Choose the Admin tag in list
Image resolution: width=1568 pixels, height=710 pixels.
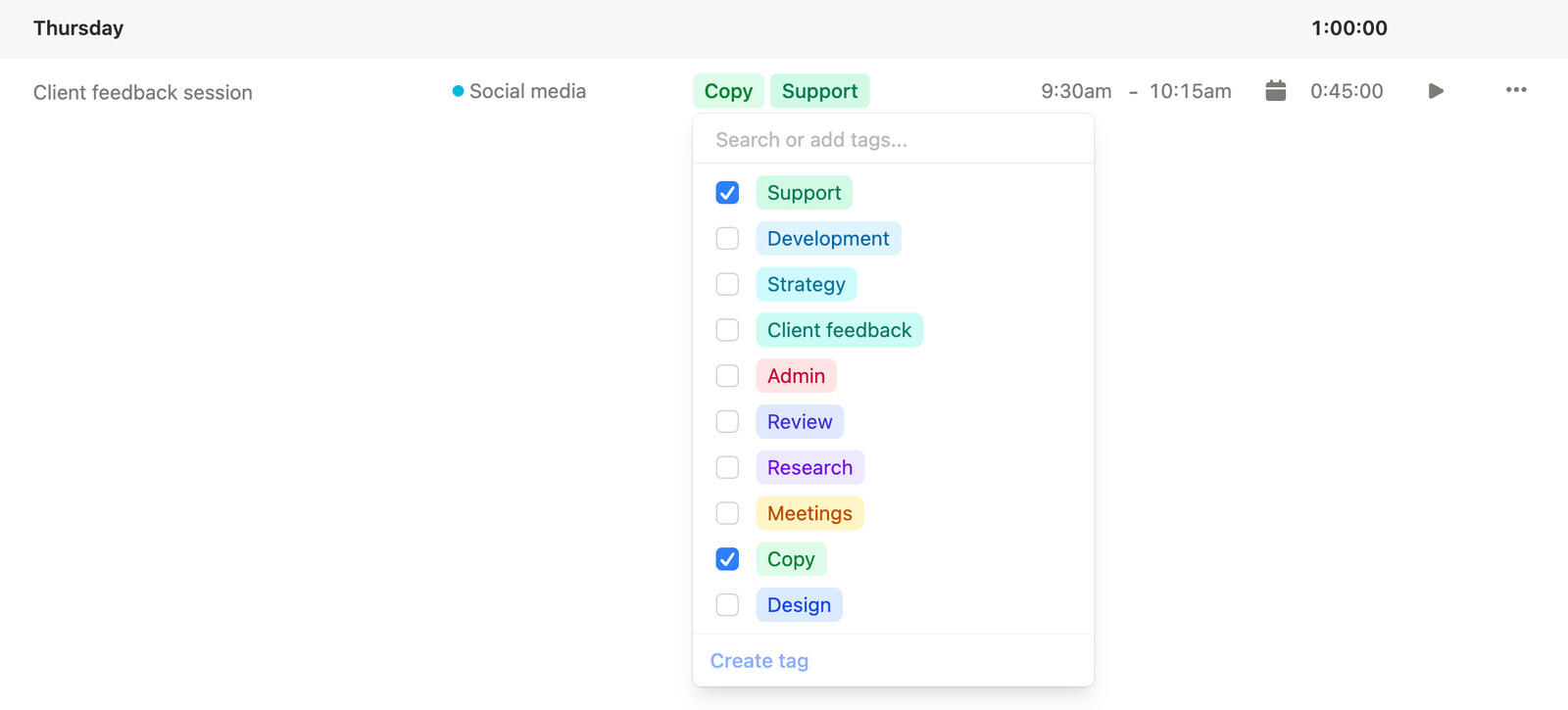[x=796, y=376]
